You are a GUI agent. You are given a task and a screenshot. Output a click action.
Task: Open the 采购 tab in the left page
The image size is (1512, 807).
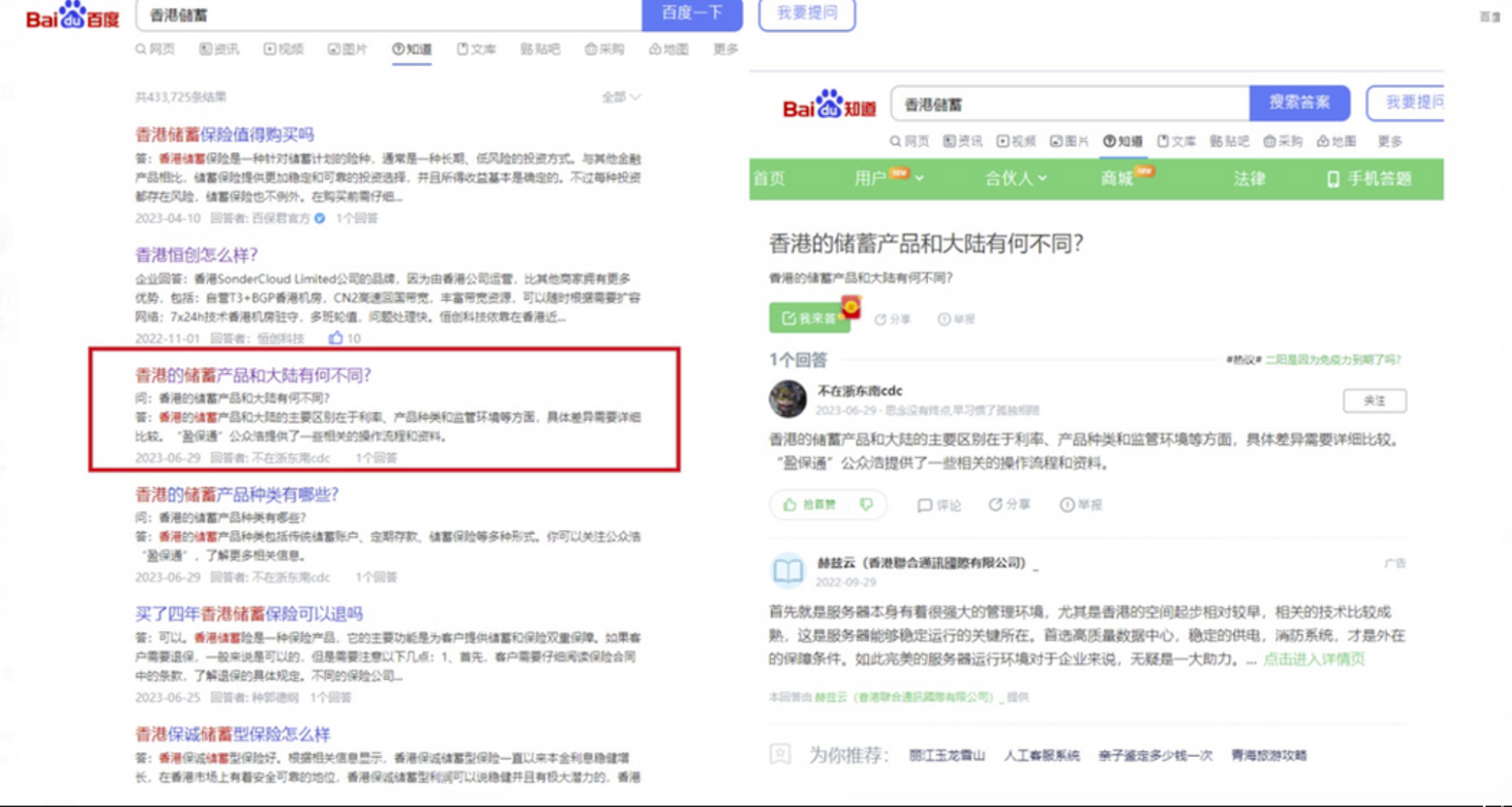click(604, 49)
